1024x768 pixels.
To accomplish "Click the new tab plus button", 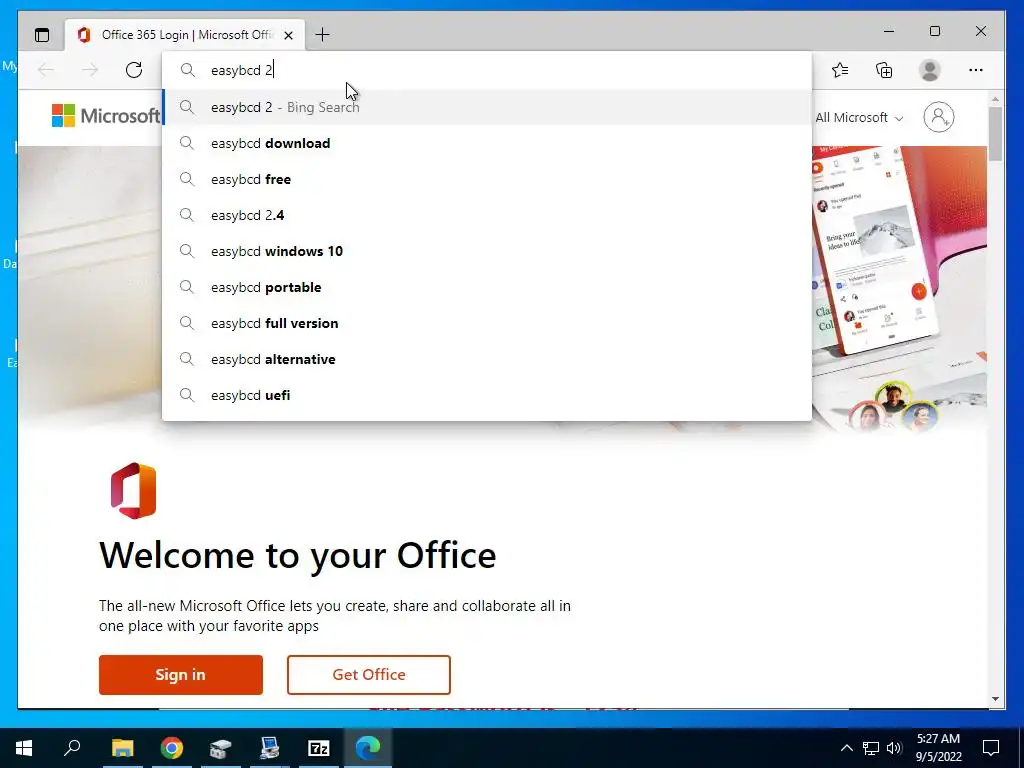I will pyautogui.click(x=322, y=35).
